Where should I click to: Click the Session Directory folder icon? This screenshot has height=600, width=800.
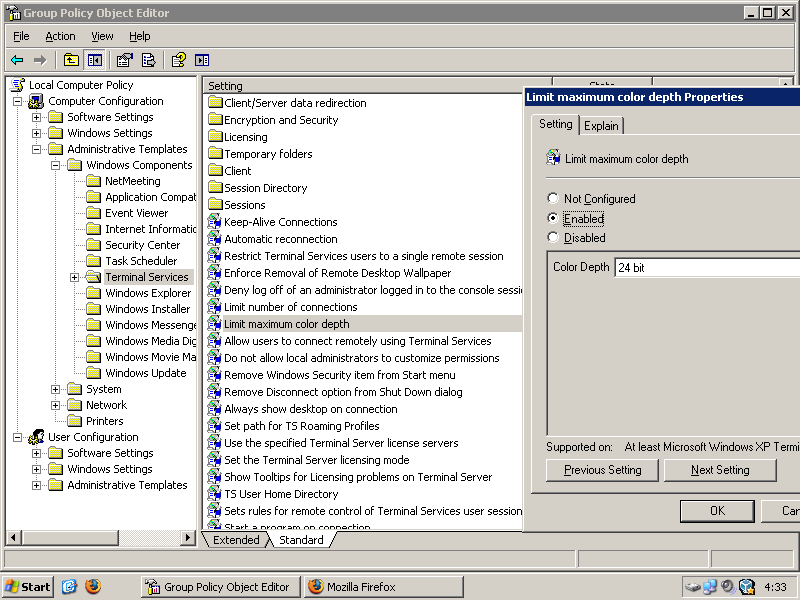pyautogui.click(x=215, y=188)
